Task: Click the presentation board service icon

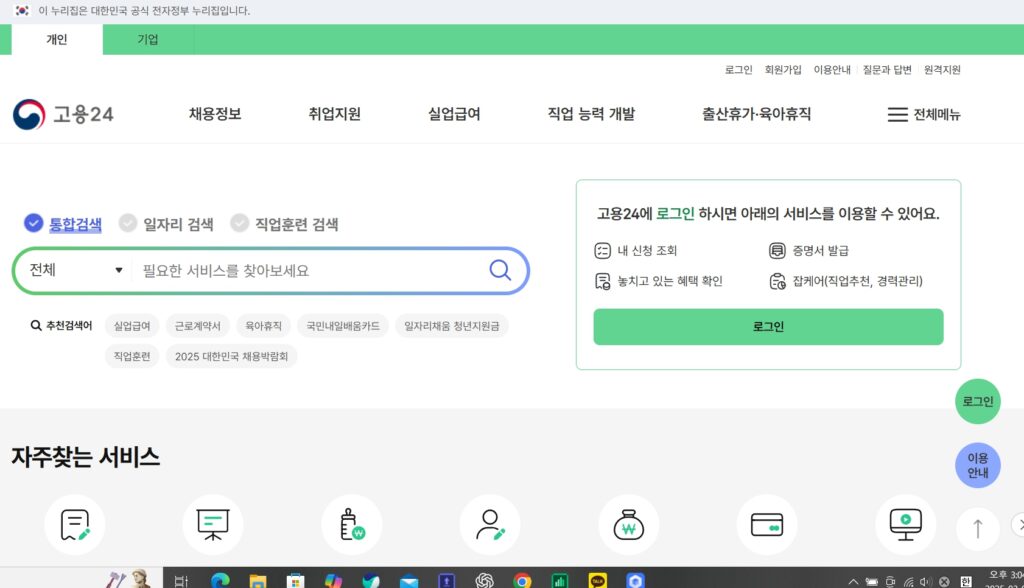Action: click(x=213, y=525)
